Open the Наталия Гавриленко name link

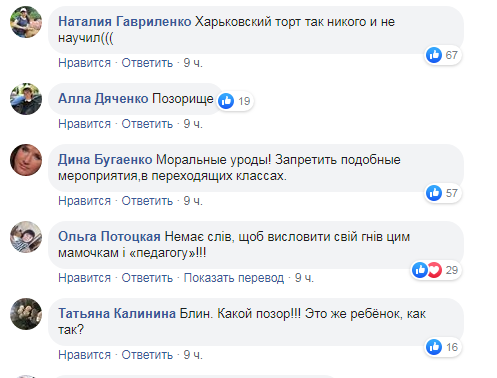pyautogui.click(x=125, y=22)
